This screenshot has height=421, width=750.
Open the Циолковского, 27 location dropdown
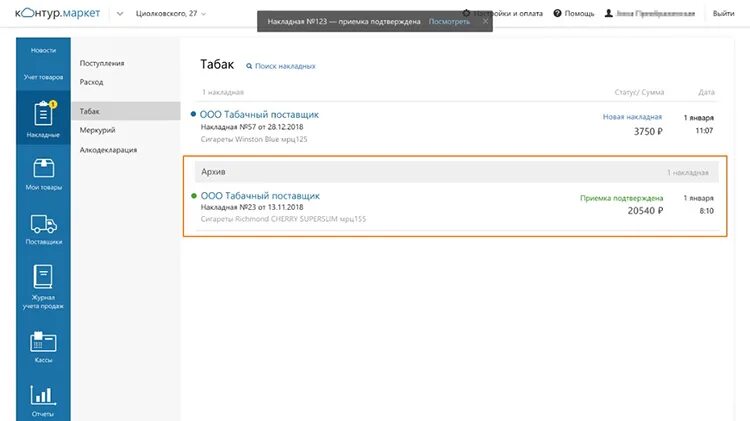(171, 13)
